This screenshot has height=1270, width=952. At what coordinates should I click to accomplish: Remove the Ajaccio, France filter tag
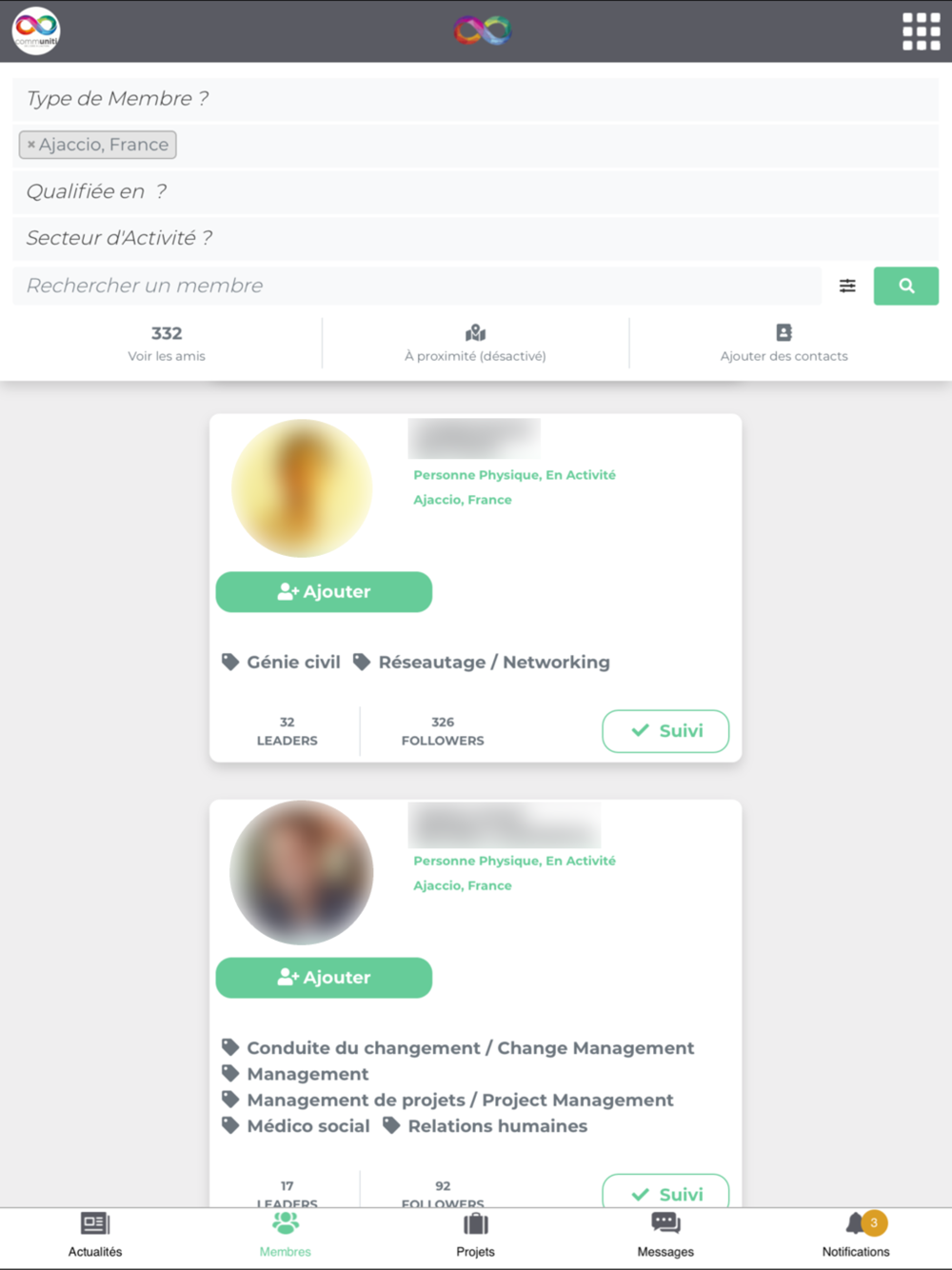coord(31,145)
